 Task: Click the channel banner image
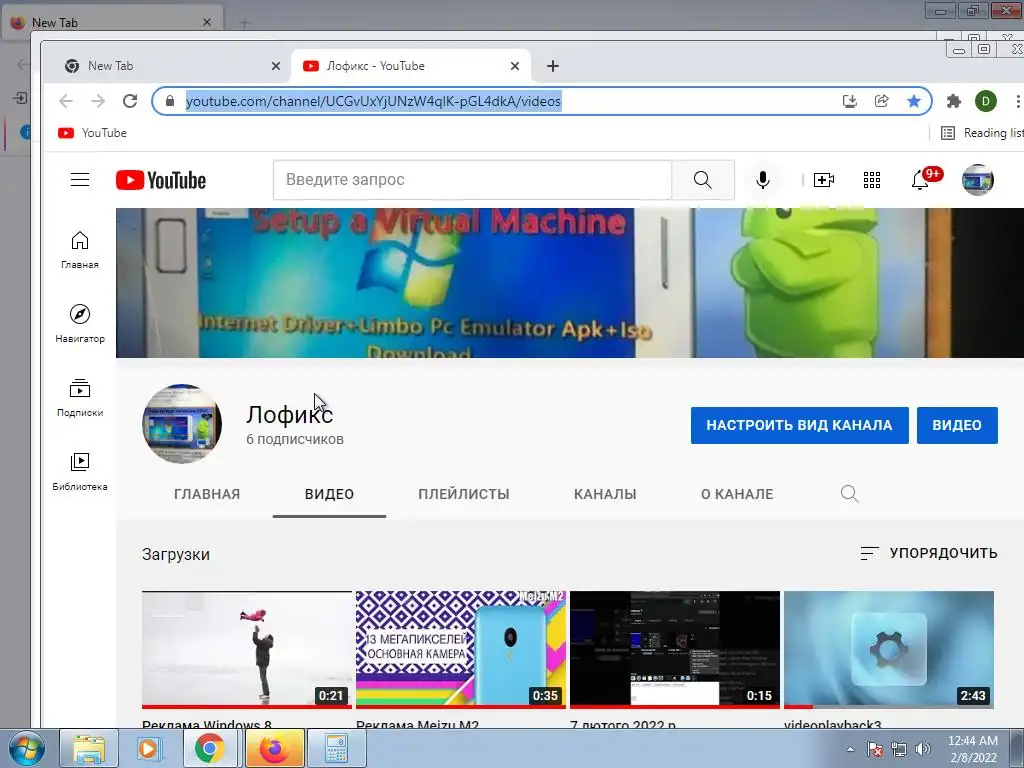(569, 283)
